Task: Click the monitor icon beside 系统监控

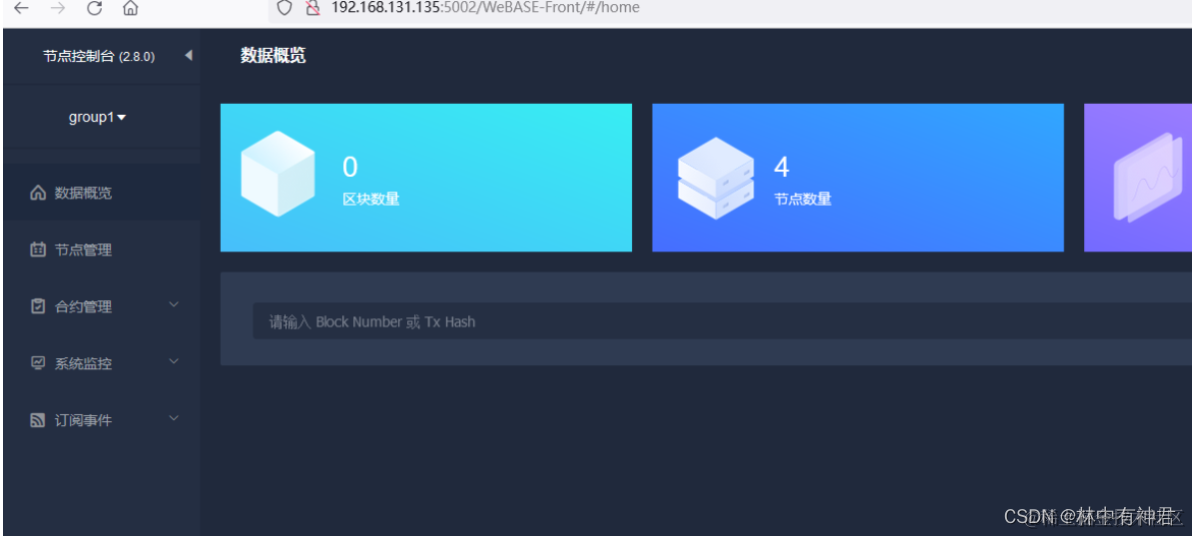Action: coord(38,363)
